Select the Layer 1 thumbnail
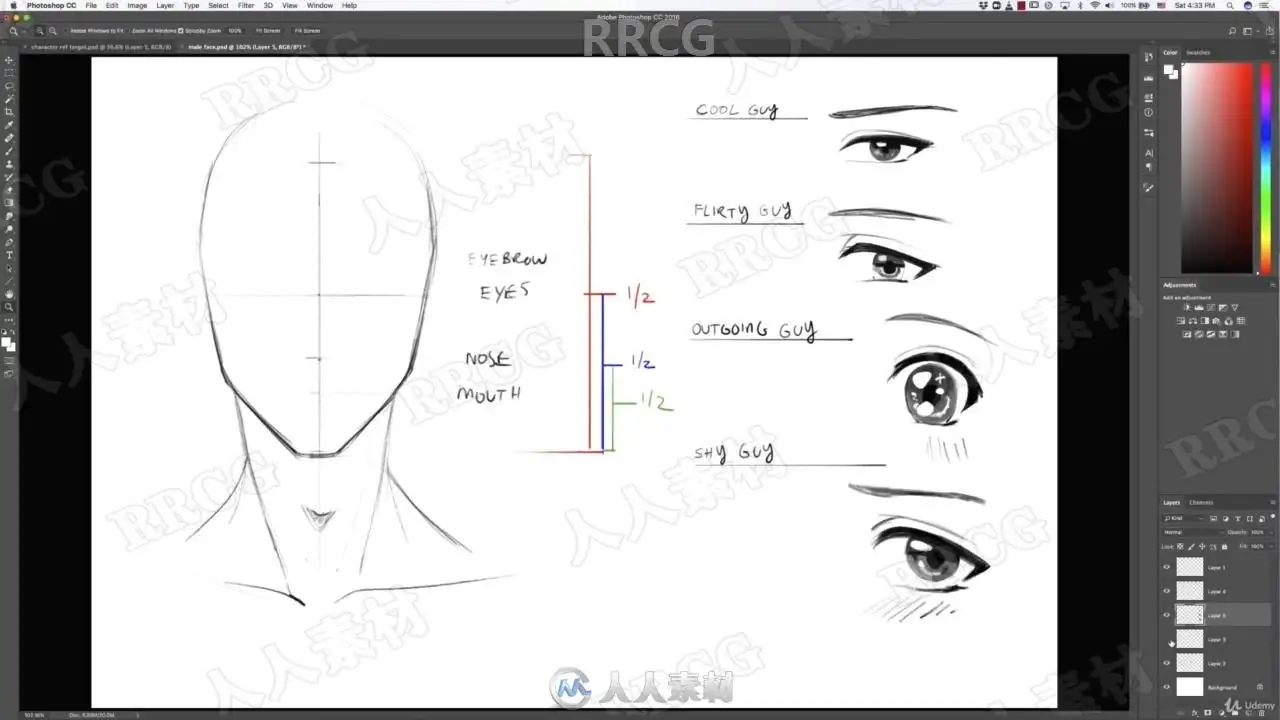Screen dimensions: 1280x720 1190,567
